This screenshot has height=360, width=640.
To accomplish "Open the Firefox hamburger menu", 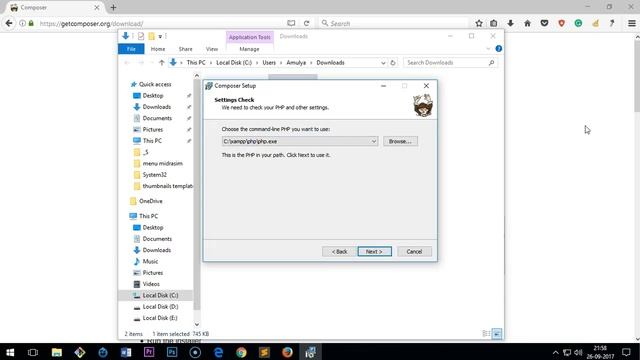I will (x=631, y=23).
